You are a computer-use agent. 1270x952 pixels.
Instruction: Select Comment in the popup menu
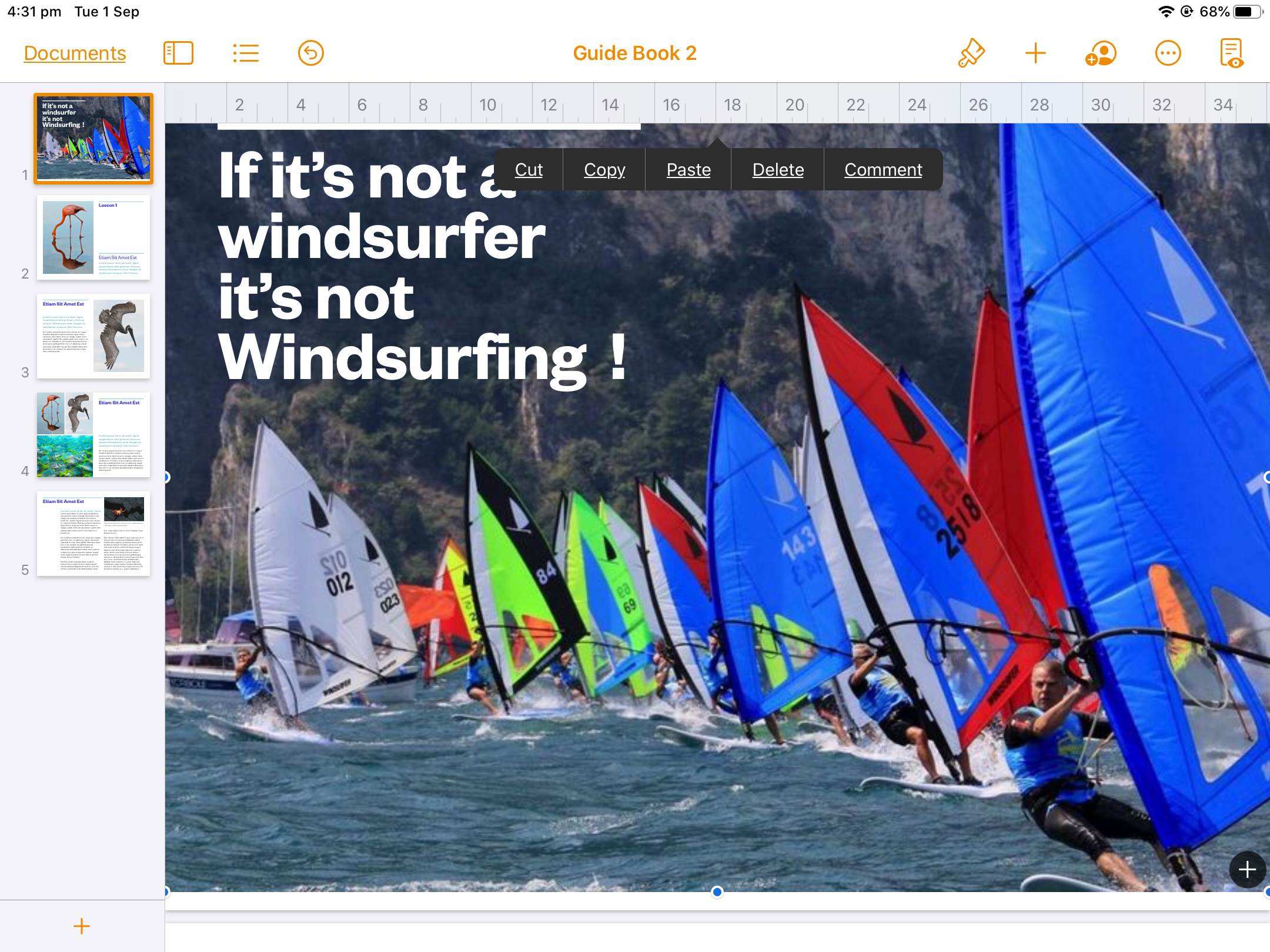pos(883,169)
